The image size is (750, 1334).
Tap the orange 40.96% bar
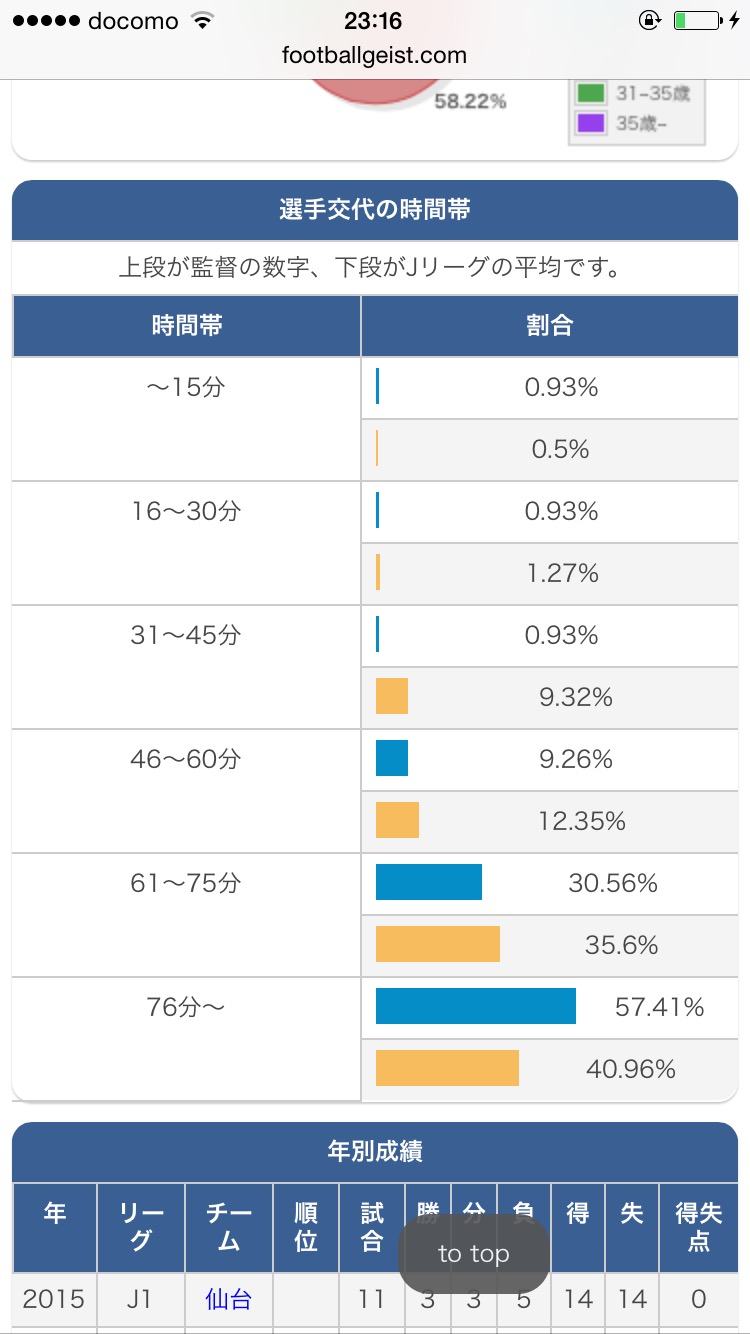click(x=447, y=1068)
